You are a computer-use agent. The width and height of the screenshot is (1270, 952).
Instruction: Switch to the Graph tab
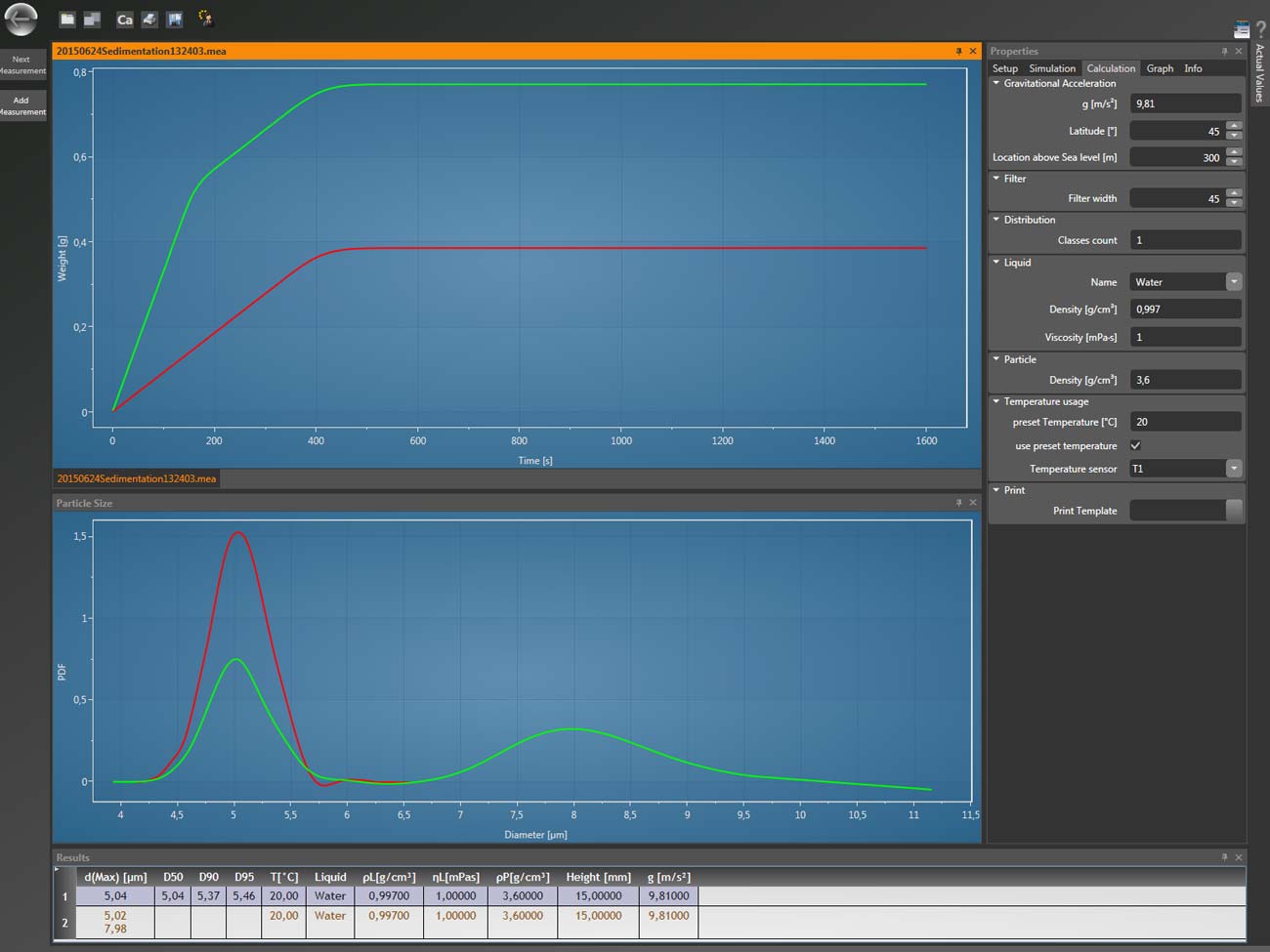pos(1159,68)
